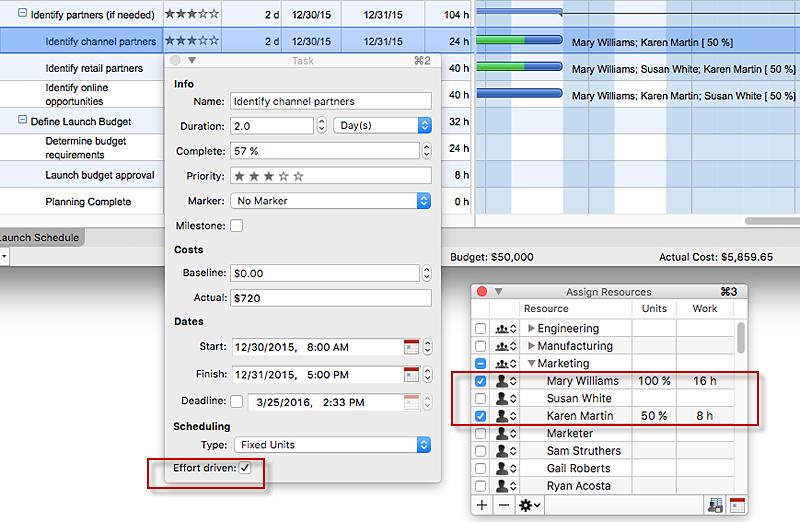Open the calendar picker for Finish date
Screen dimensions: 800x522
click(411, 374)
